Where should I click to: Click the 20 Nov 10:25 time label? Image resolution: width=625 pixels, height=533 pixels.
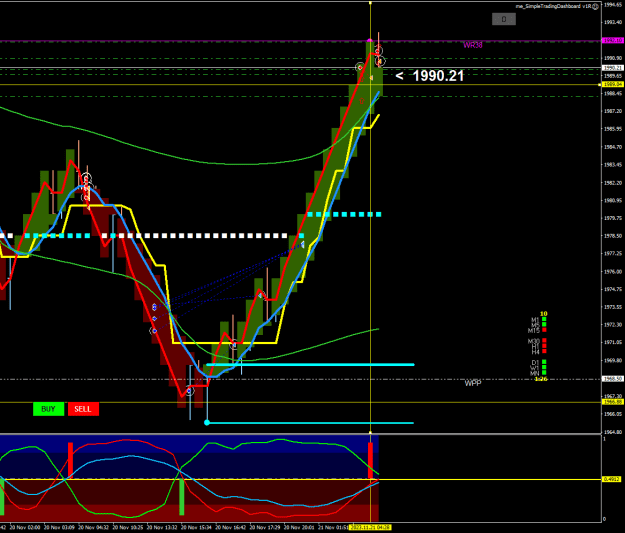click(x=128, y=527)
